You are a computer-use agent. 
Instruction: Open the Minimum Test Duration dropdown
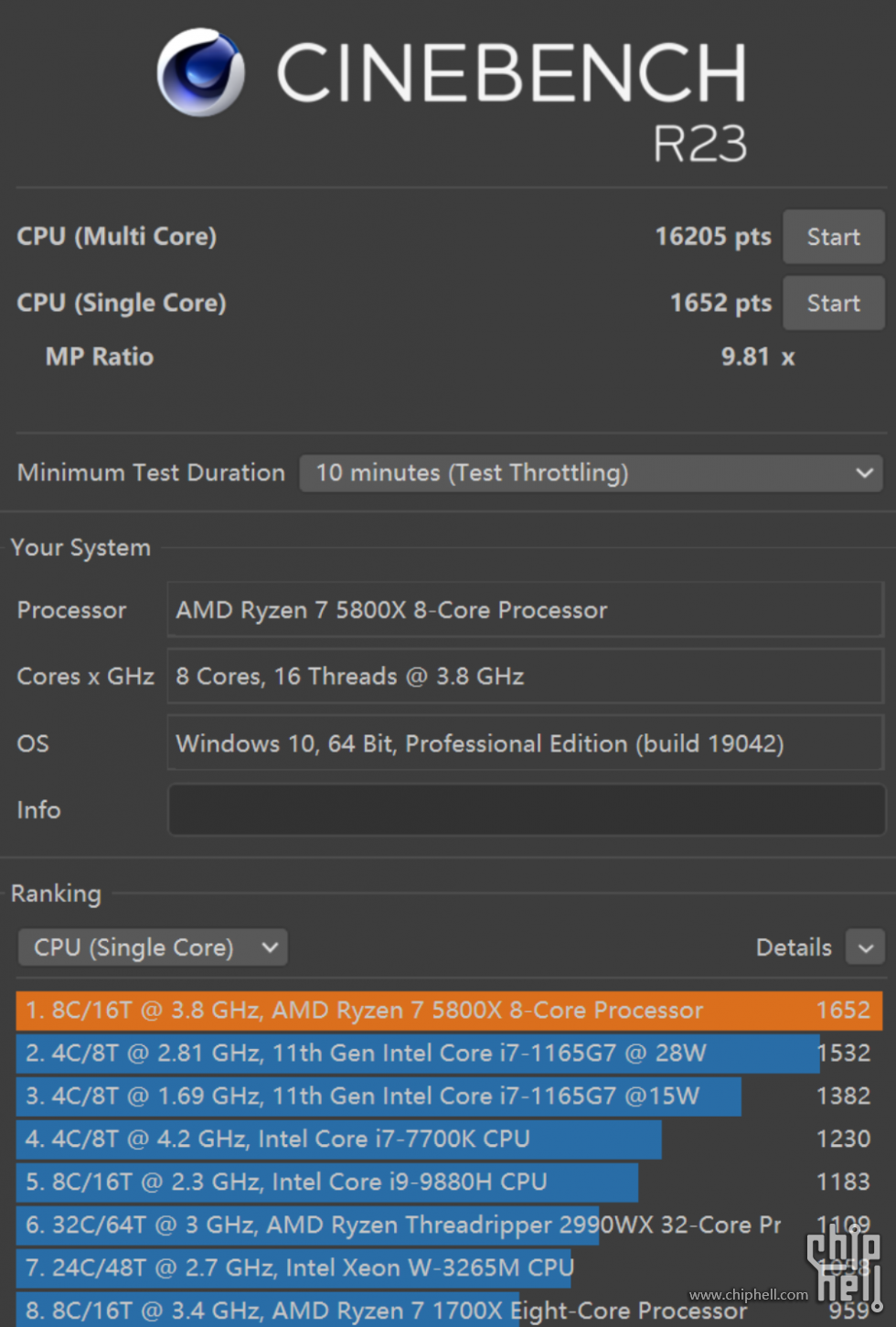coord(591,473)
